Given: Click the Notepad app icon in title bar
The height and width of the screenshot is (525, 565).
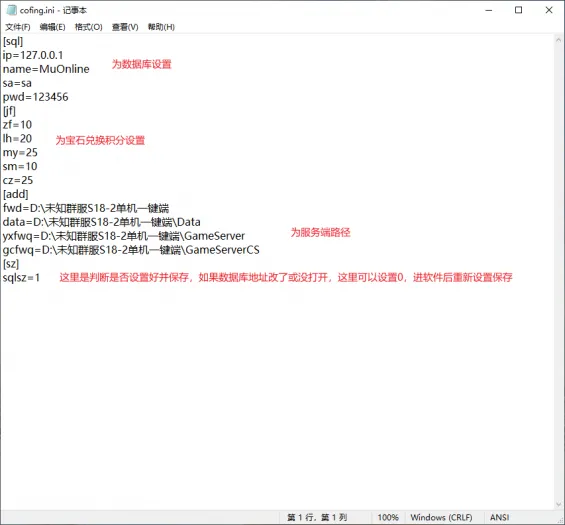Looking at the screenshot, I should pos(12,10).
